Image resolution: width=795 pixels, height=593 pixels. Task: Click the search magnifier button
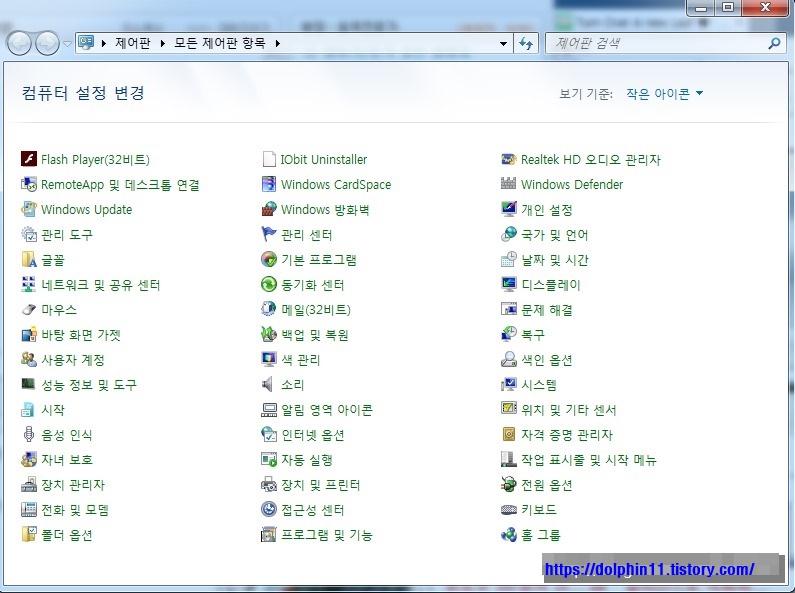[774, 44]
